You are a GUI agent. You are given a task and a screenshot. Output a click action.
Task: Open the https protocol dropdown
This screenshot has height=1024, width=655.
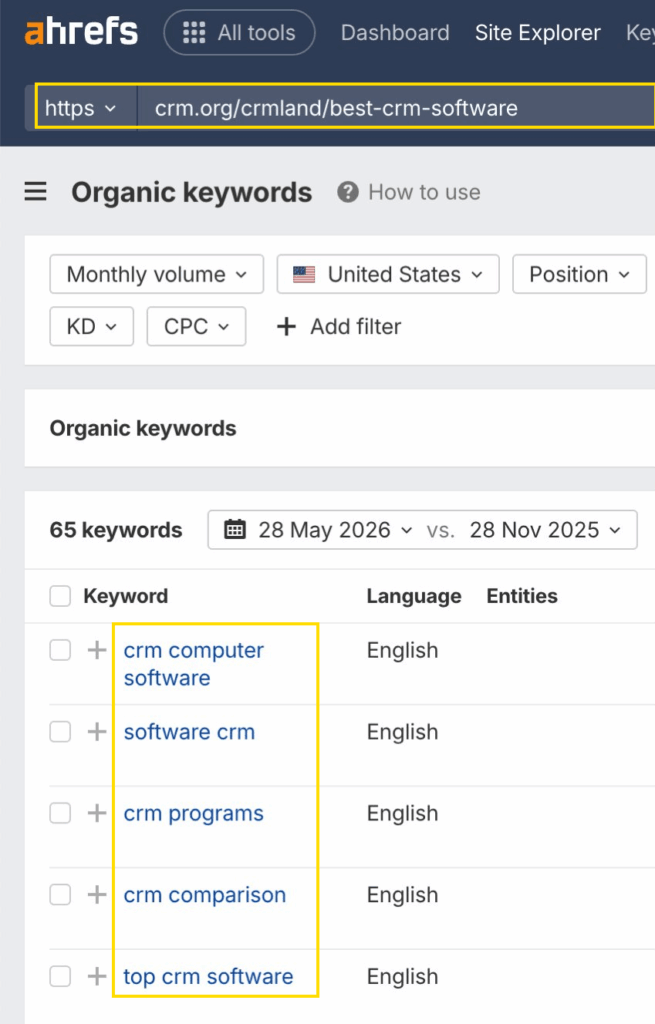coord(81,108)
